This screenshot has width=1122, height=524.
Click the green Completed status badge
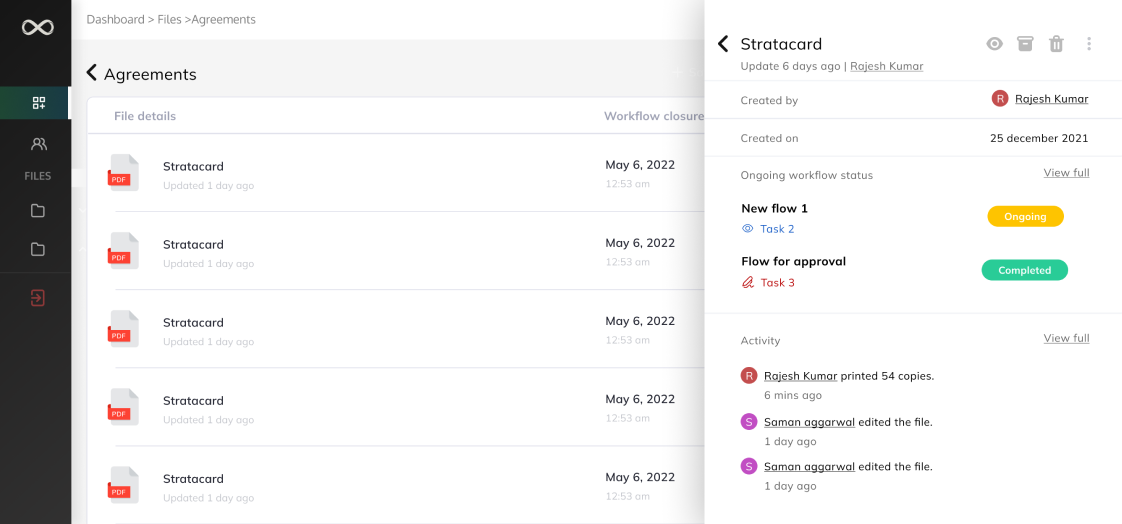click(x=1024, y=270)
